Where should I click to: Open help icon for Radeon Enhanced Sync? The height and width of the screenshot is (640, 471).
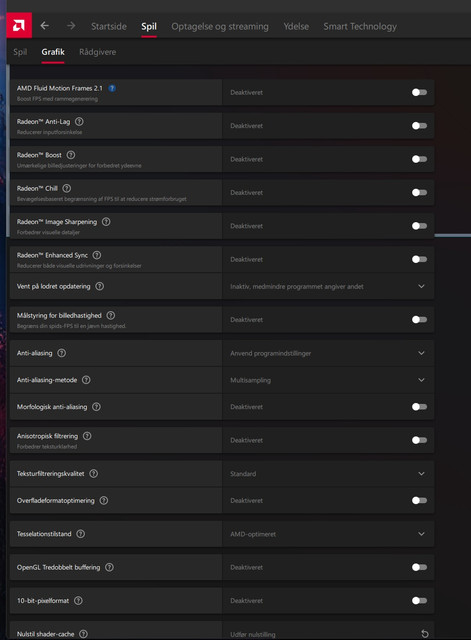coord(97,255)
